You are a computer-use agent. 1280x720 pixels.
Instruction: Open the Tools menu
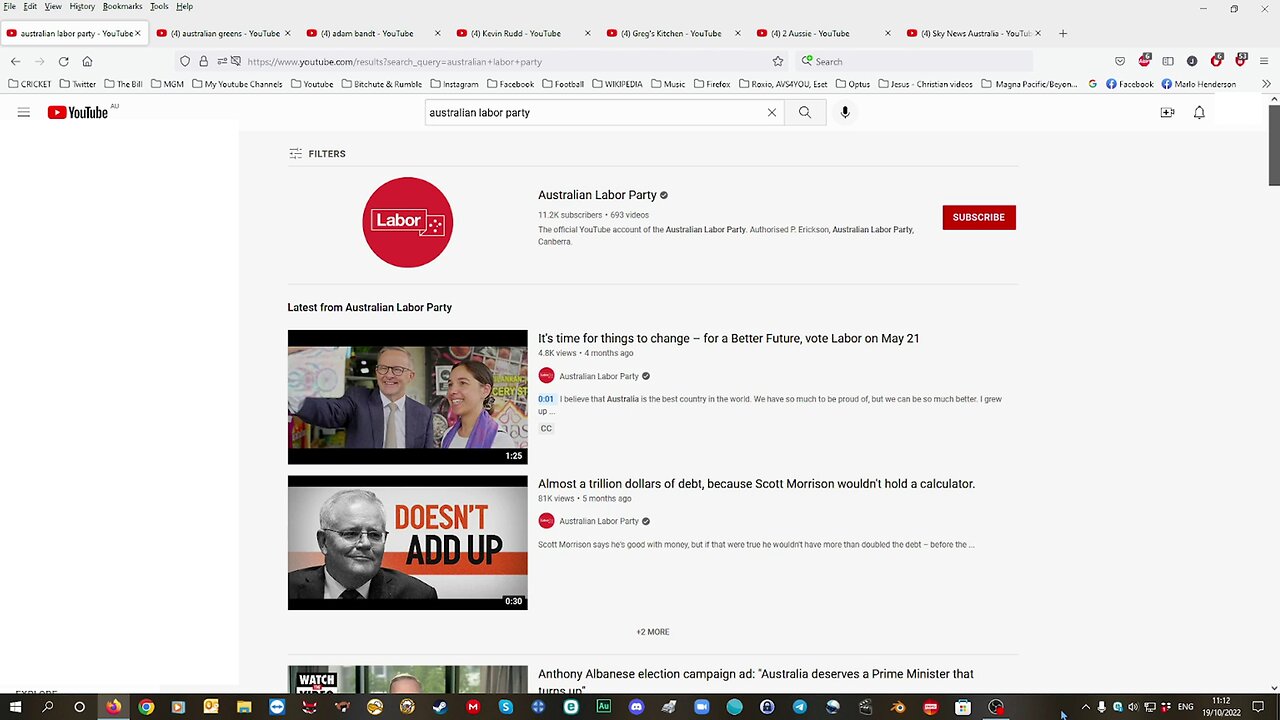tap(159, 6)
